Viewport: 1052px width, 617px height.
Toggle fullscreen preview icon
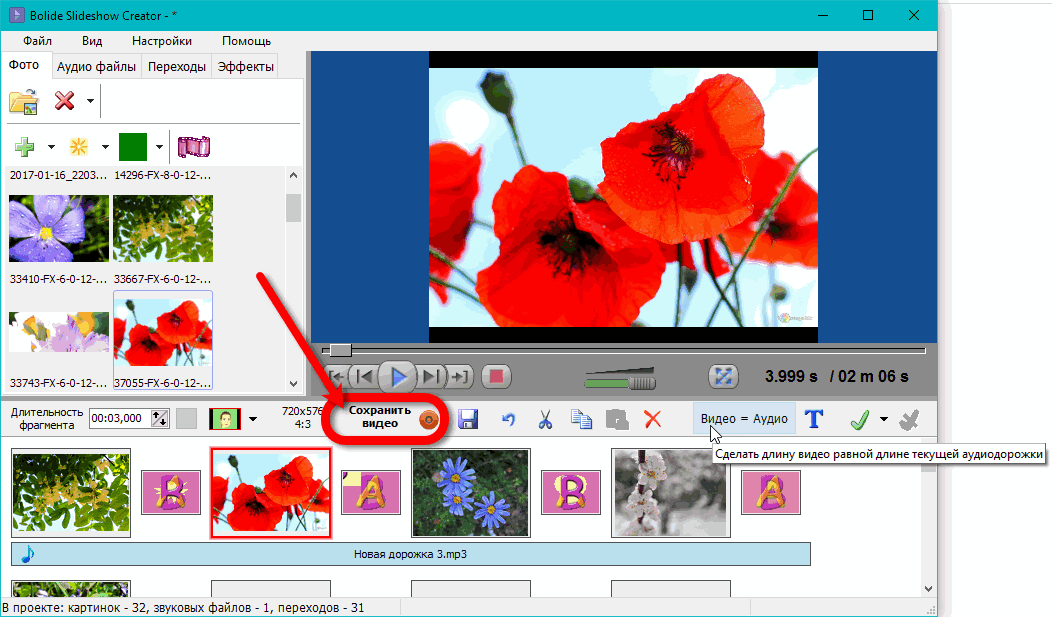(723, 376)
